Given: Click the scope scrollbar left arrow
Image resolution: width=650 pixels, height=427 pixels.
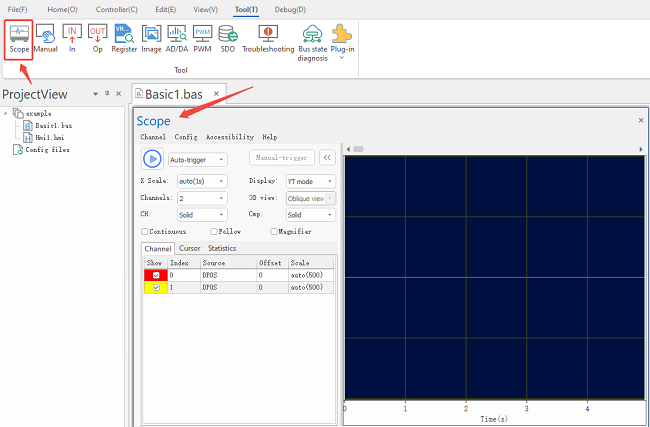Looking at the screenshot, I should pos(348,149).
